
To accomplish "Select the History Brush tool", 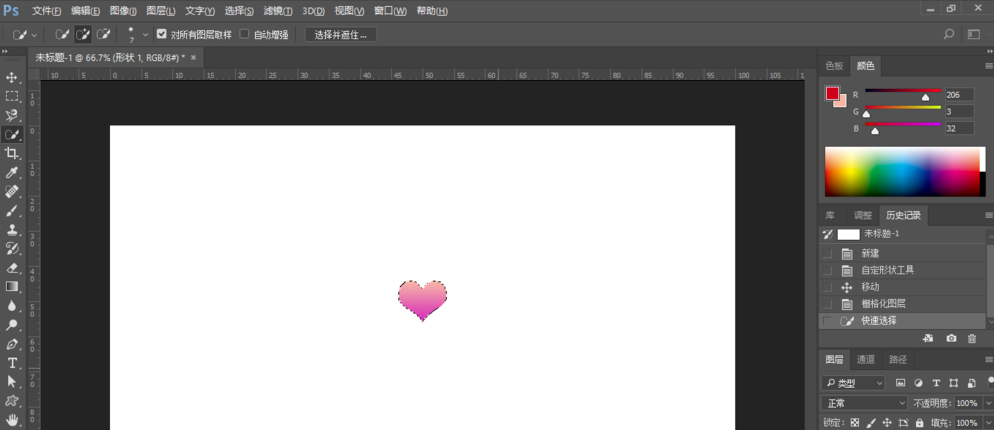I will click(x=11, y=248).
